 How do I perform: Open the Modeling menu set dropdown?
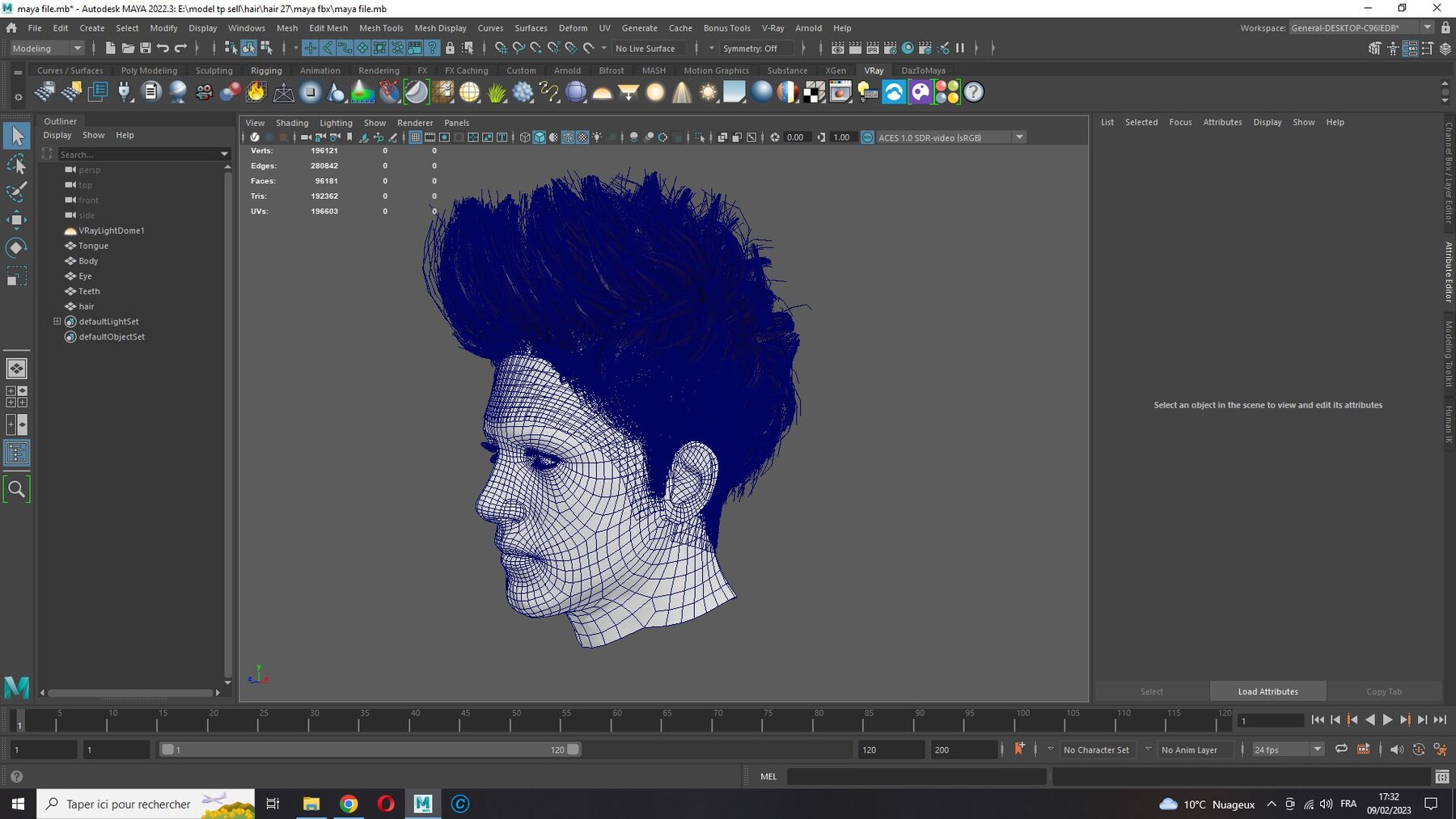point(47,49)
